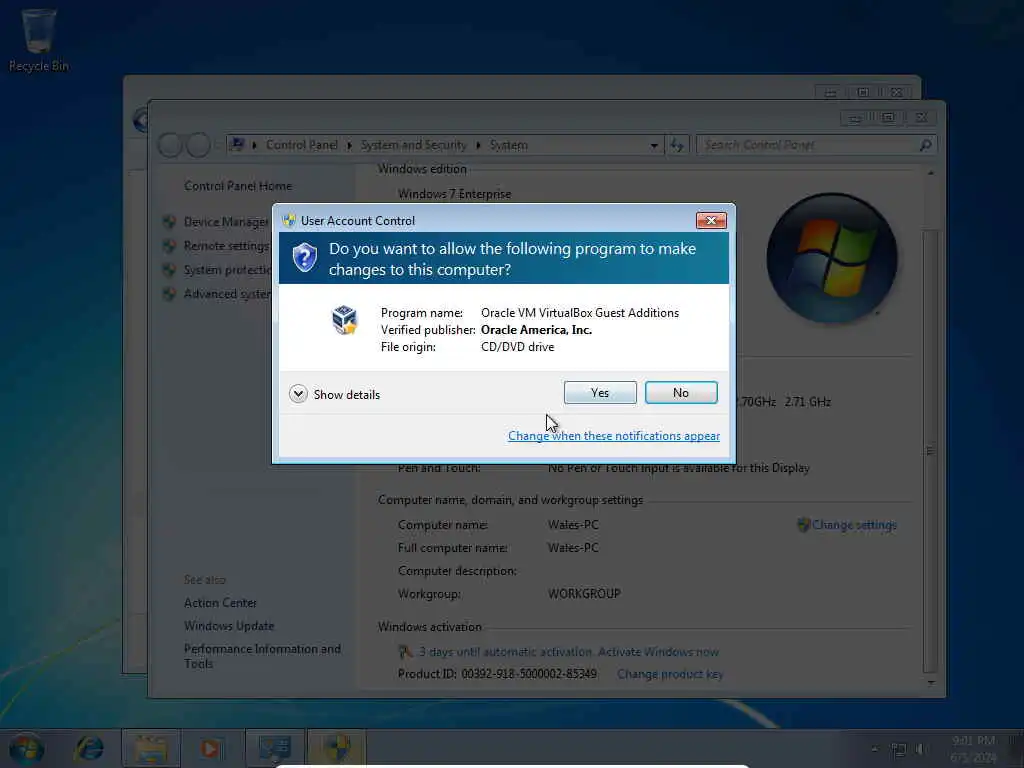The height and width of the screenshot is (768, 1024).
Task: Expand Show details chevron
Action: (298, 394)
